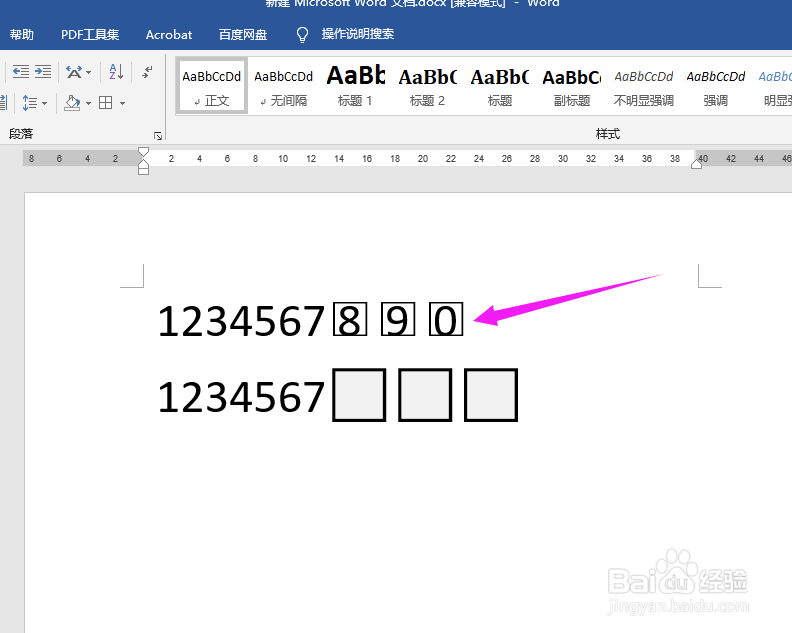This screenshot has width=792, height=633.
Task: Click the A-Z sort icon
Action: click(116, 72)
